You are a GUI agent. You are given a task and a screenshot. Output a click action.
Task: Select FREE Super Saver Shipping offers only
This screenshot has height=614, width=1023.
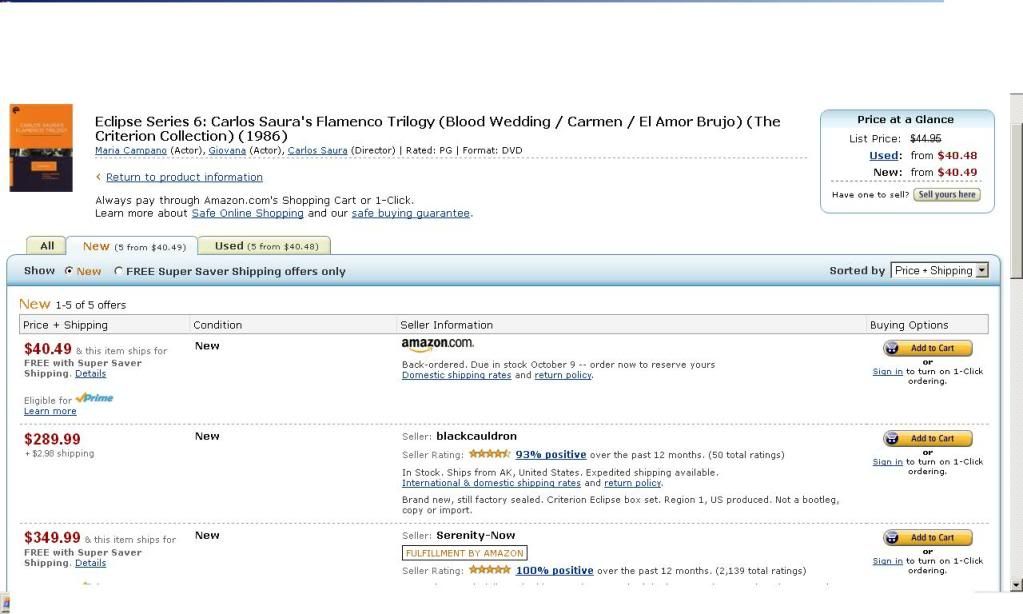click(118, 271)
